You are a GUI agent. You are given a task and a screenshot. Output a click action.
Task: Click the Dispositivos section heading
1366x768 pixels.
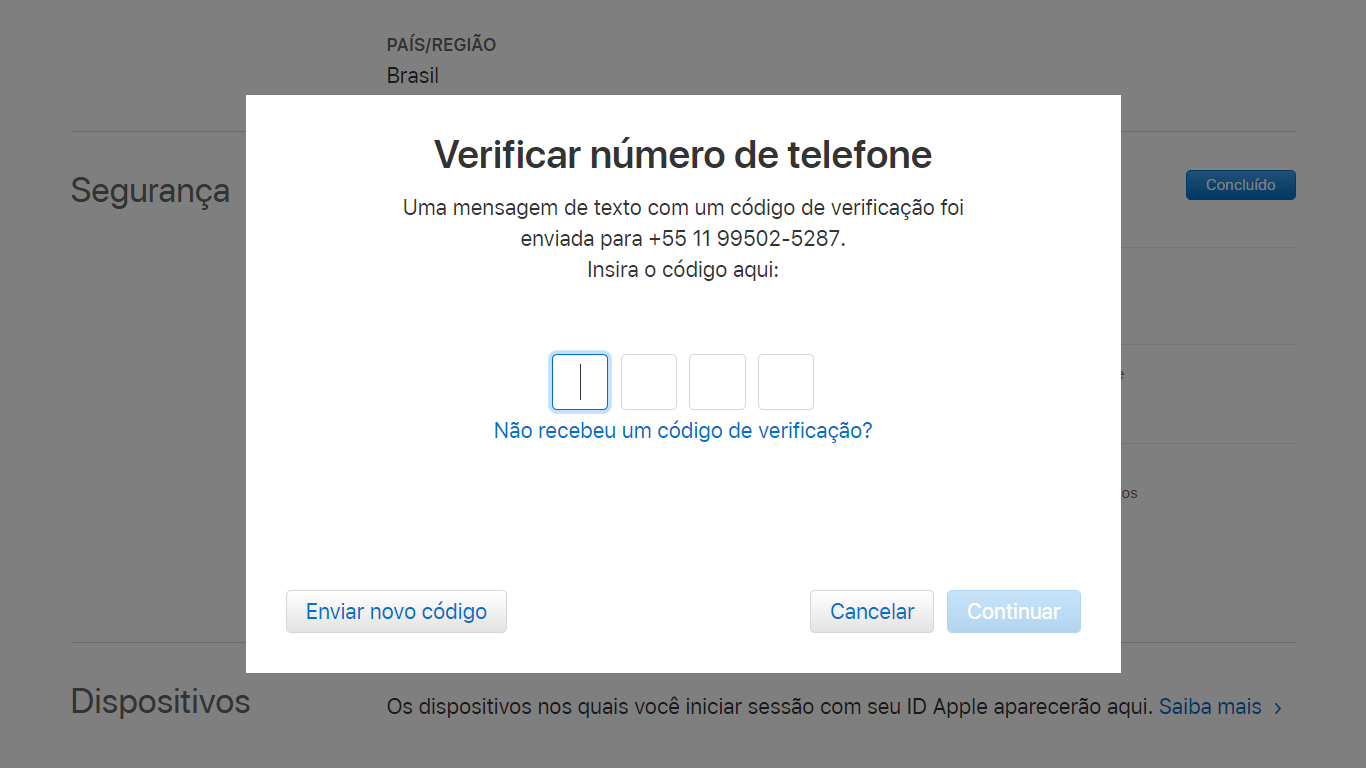[160, 702]
